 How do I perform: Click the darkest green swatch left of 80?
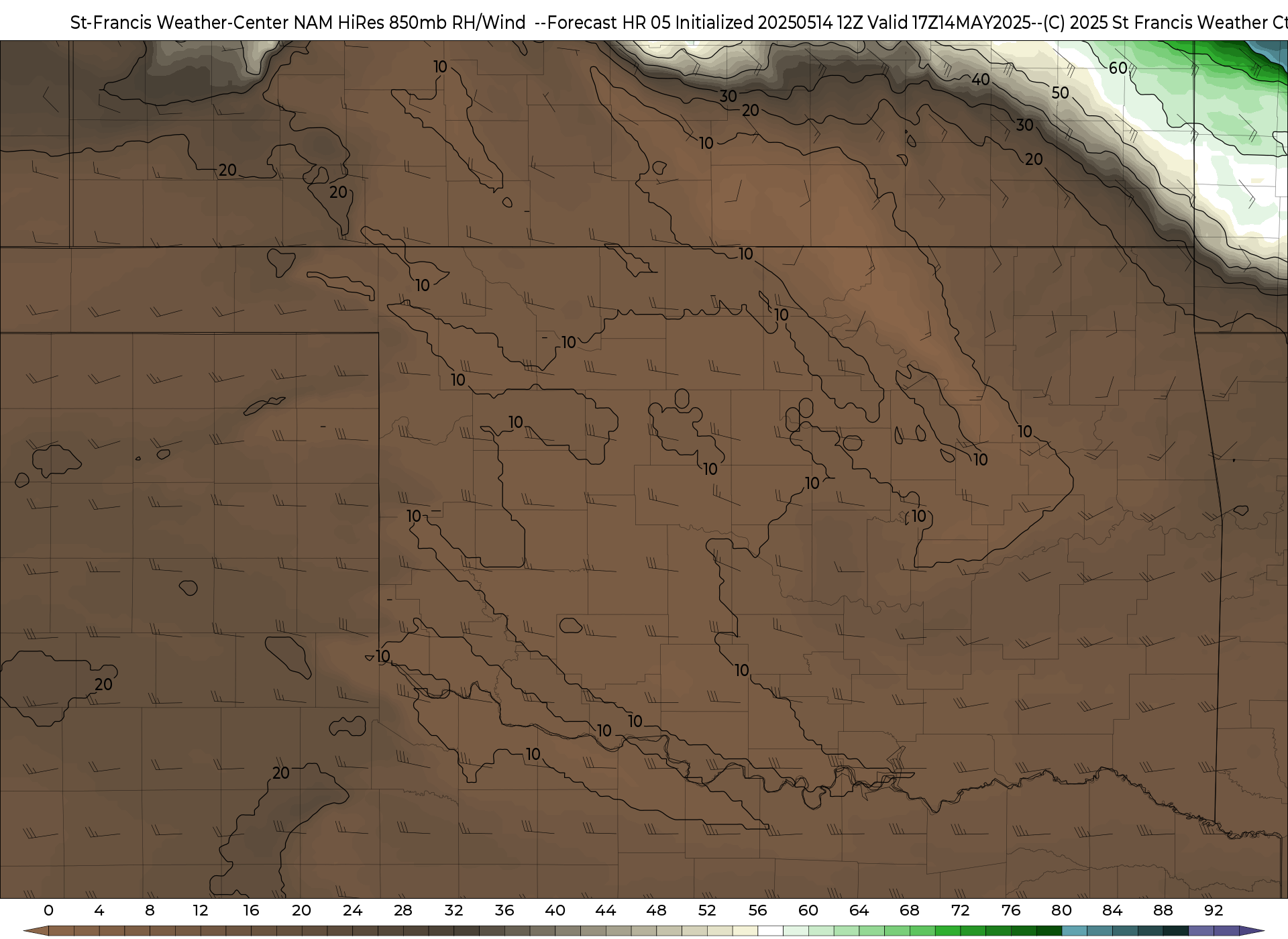(x=1049, y=931)
